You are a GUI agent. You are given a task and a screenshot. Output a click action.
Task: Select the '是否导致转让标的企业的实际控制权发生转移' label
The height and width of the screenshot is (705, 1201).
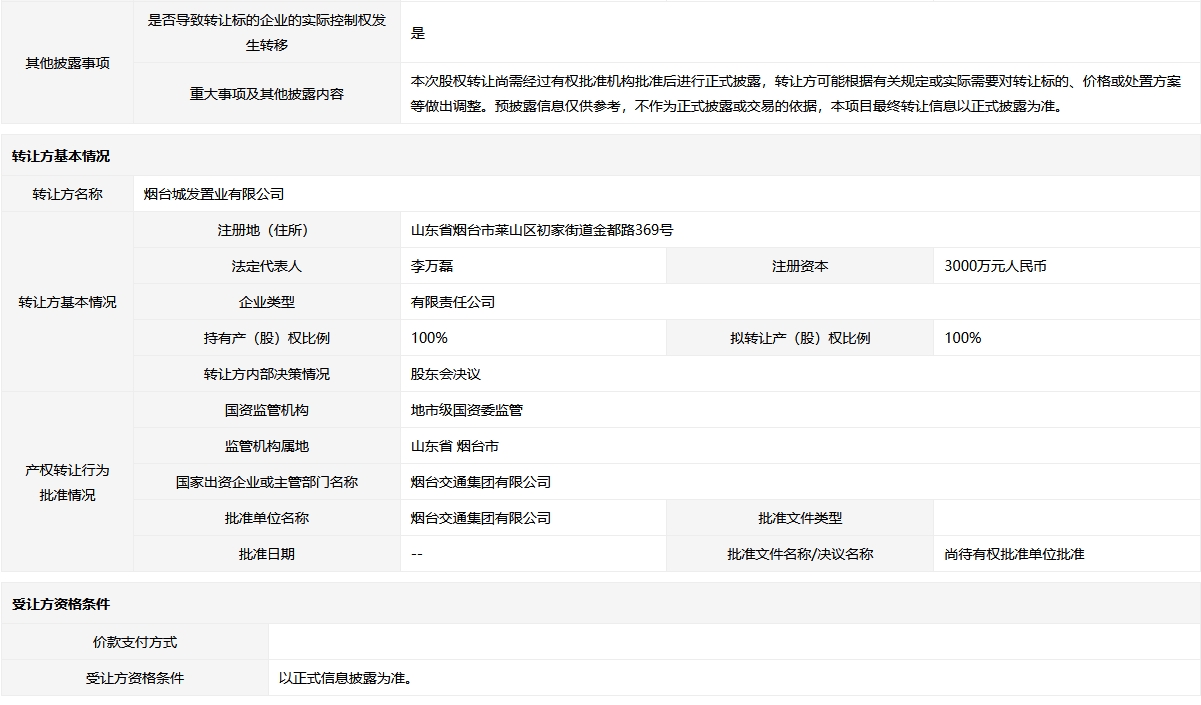click(x=267, y=32)
